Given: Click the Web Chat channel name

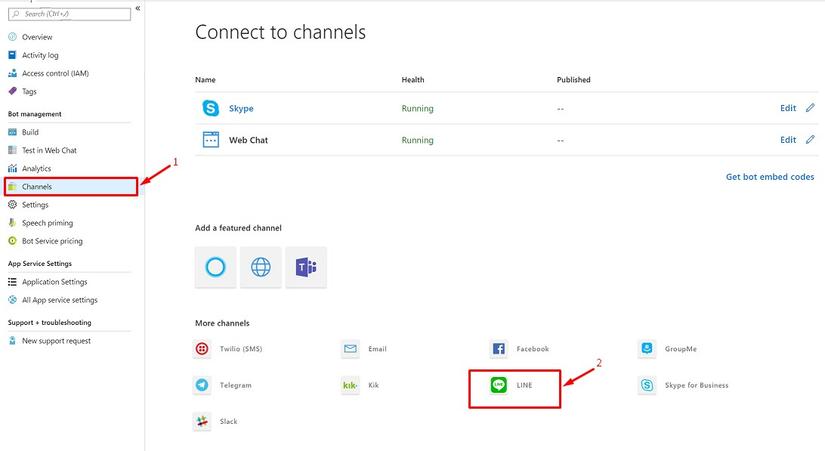Looking at the screenshot, I should [x=248, y=140].
